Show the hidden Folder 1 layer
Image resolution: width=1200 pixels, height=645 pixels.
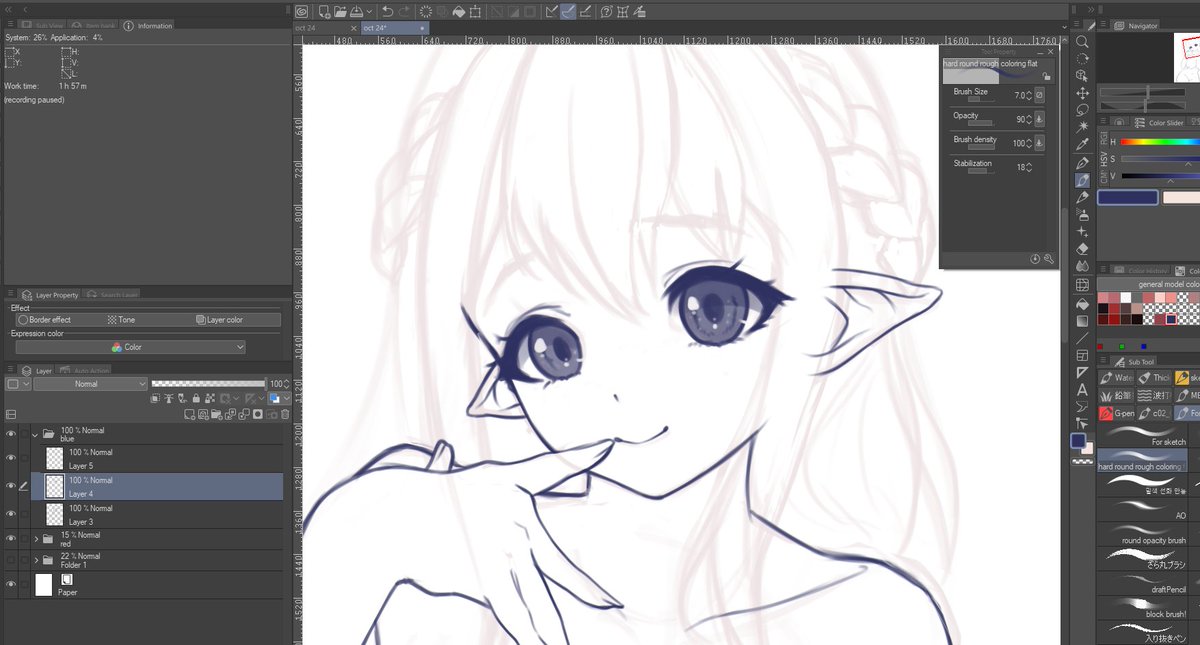[11, 560]
